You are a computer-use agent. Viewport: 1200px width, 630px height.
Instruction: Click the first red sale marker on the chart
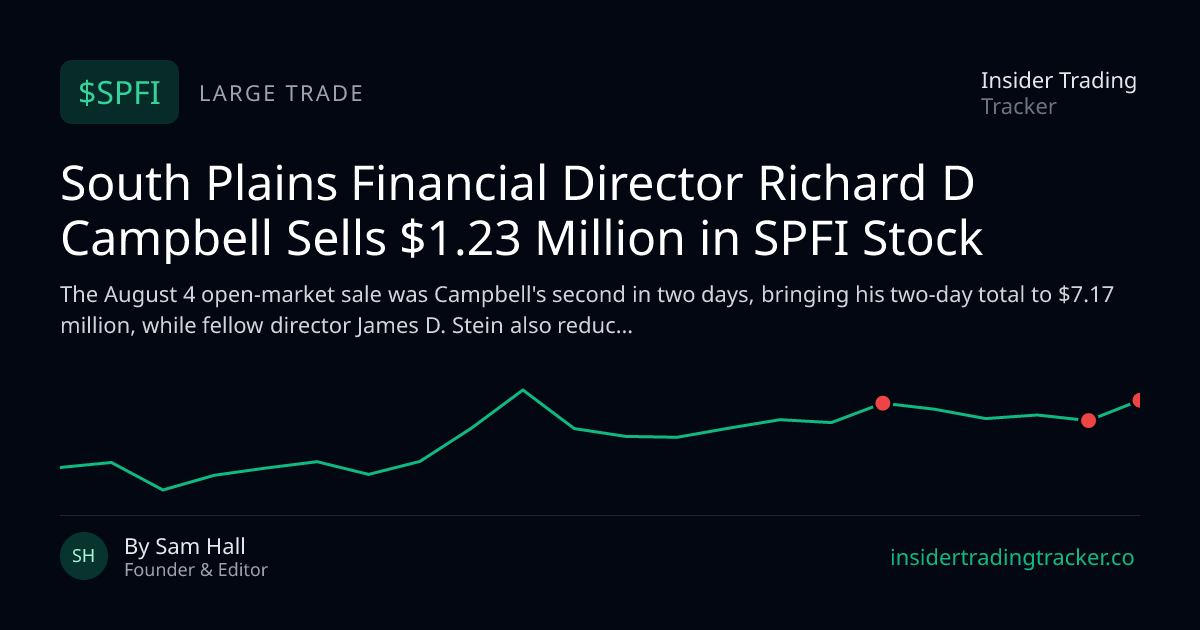[x=883, y=403]
